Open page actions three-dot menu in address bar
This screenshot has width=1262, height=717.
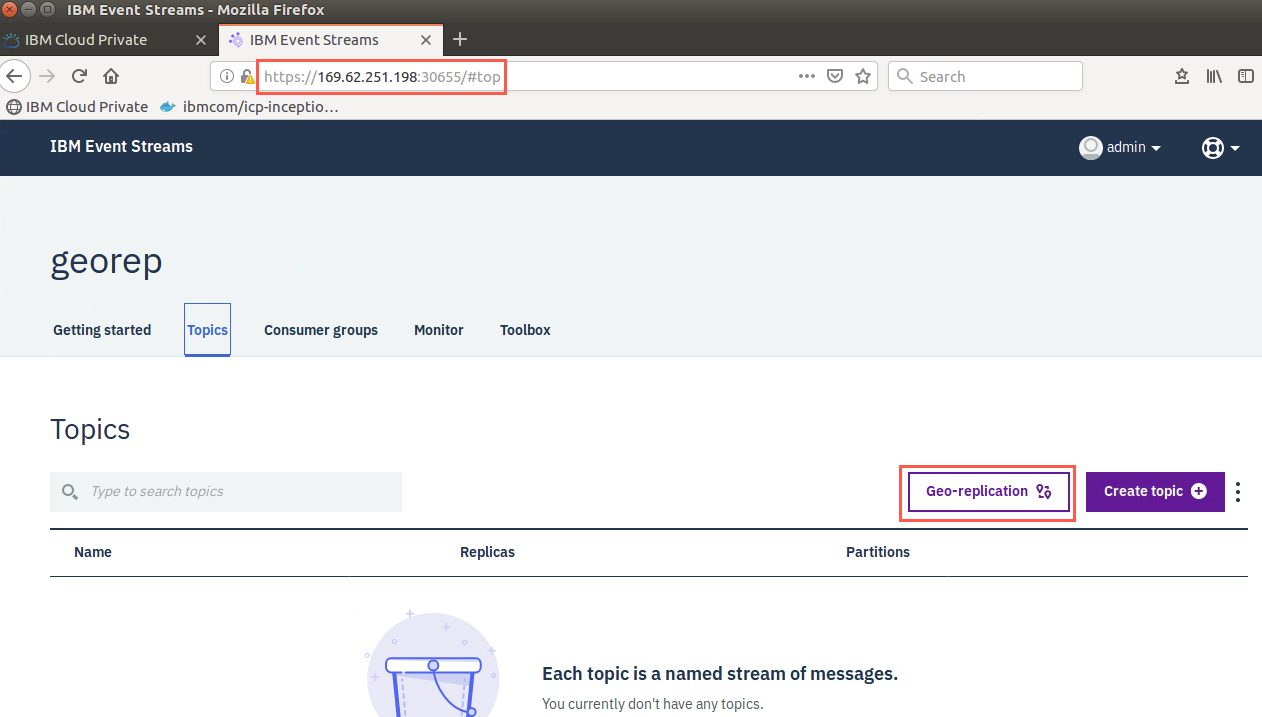click(806, 76)
